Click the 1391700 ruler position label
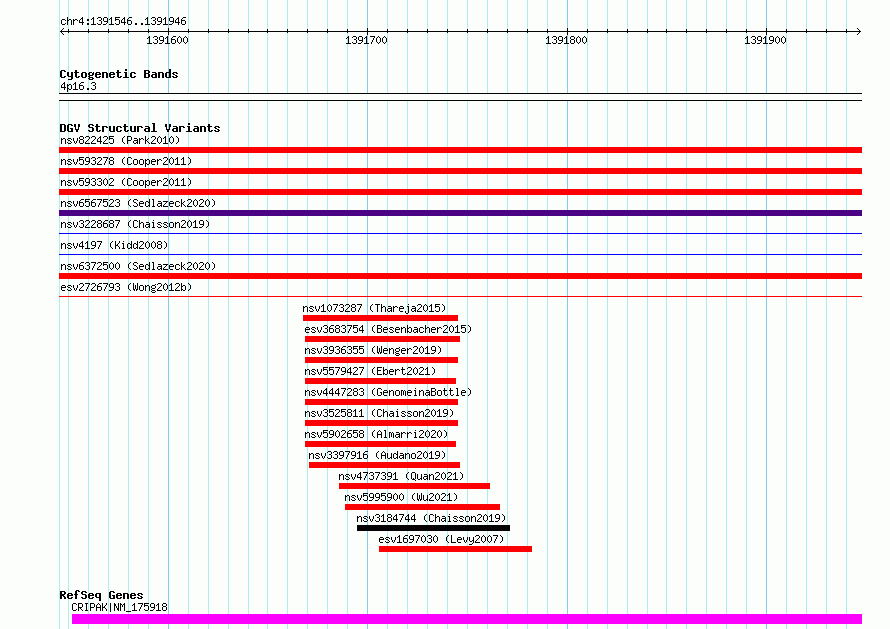The height and width of the screenshot is (629, 890). pyautogui.click(x=367, y=40)
